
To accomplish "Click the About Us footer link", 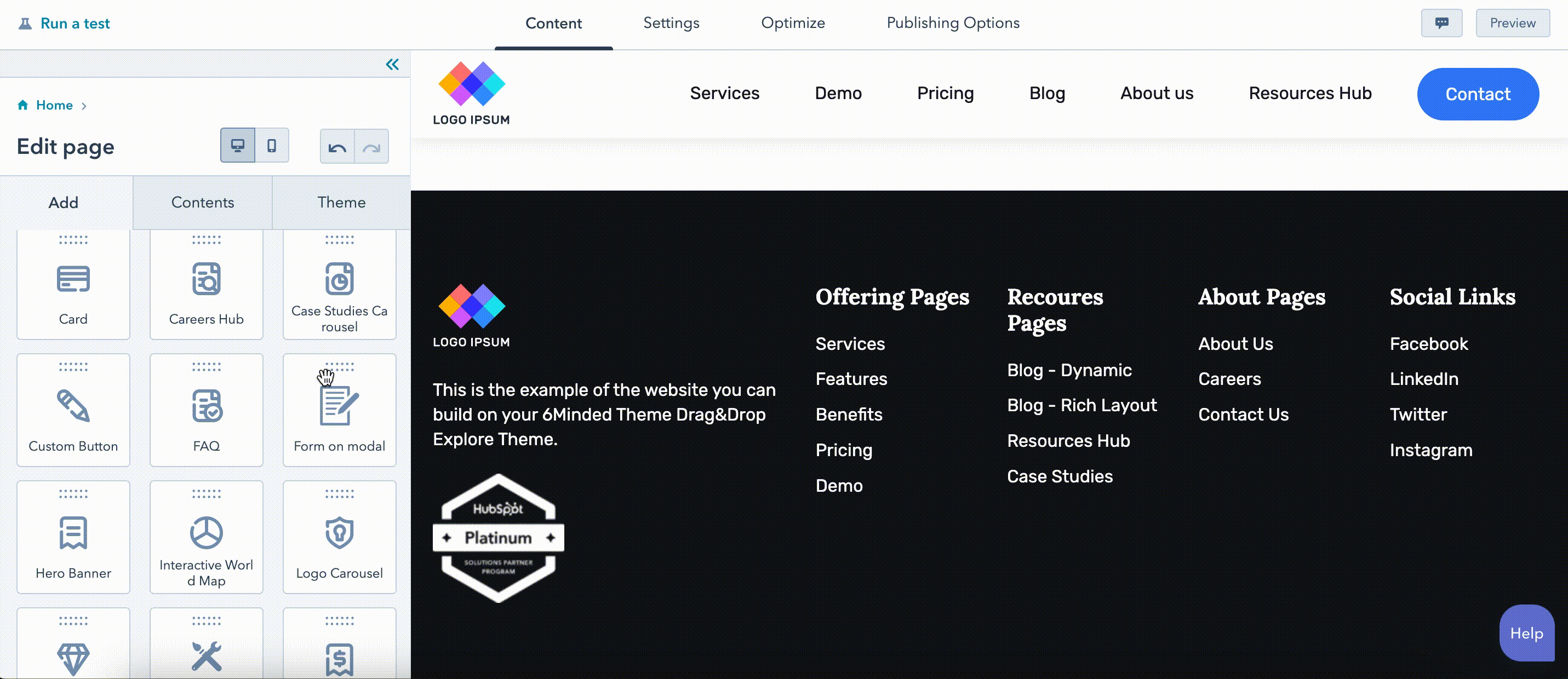I will pos(1235,344).
